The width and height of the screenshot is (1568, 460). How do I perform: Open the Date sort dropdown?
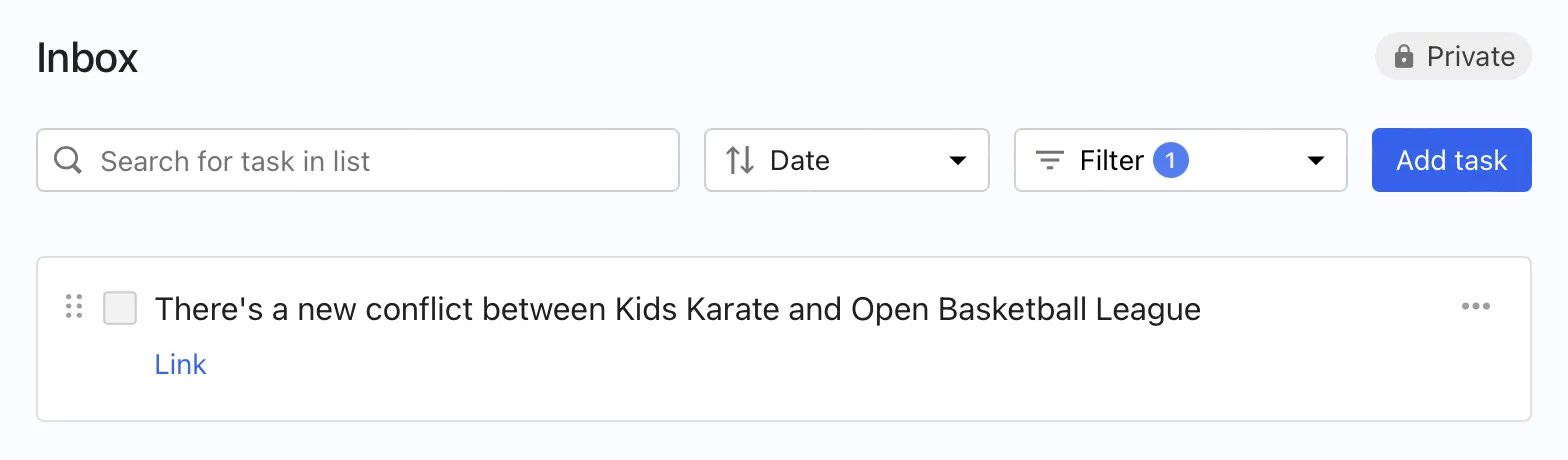pyautogui.click(x=846, y=160)
